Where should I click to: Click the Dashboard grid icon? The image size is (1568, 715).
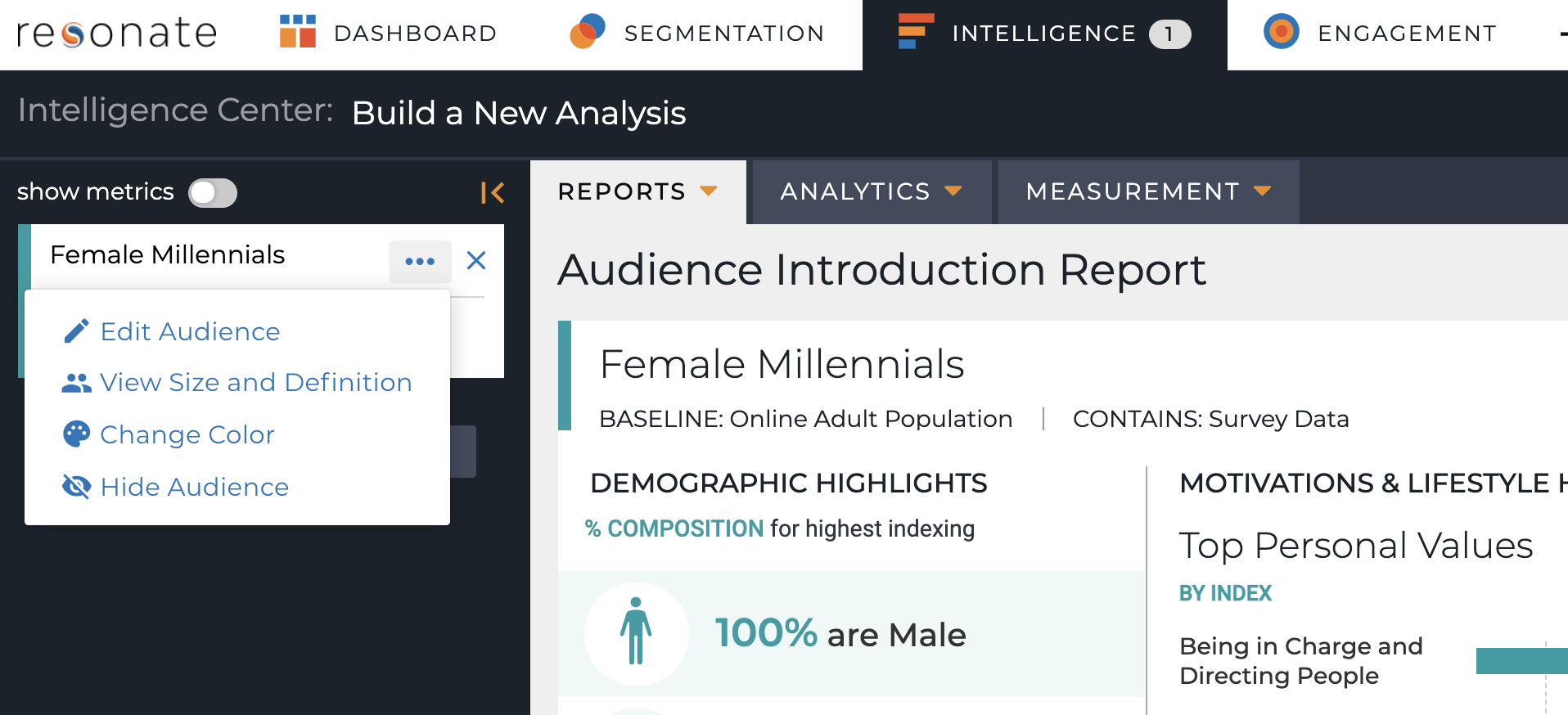coord(298,32)
